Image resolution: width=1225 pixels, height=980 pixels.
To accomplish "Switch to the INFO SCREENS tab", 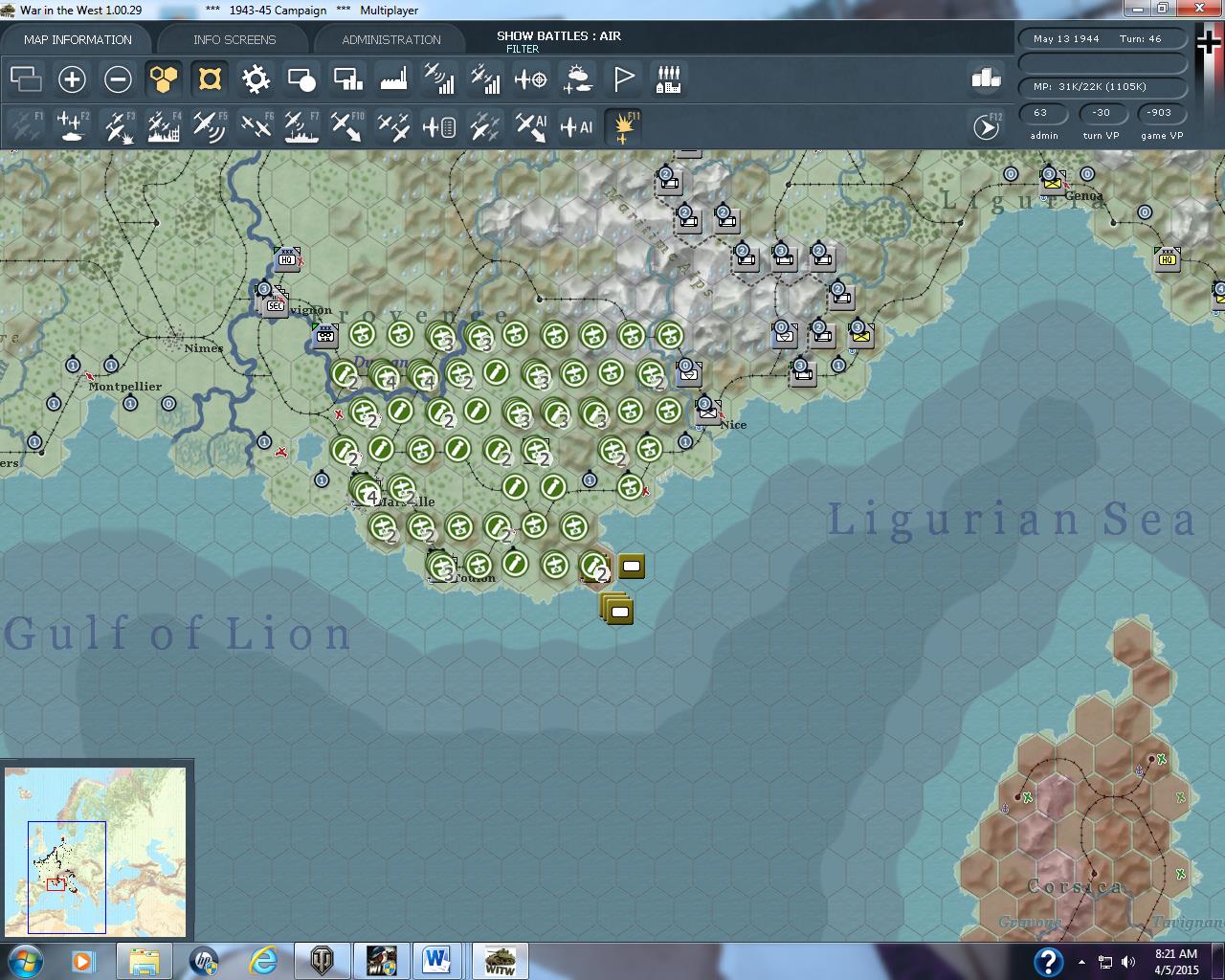I will click(x=234, y=39).
